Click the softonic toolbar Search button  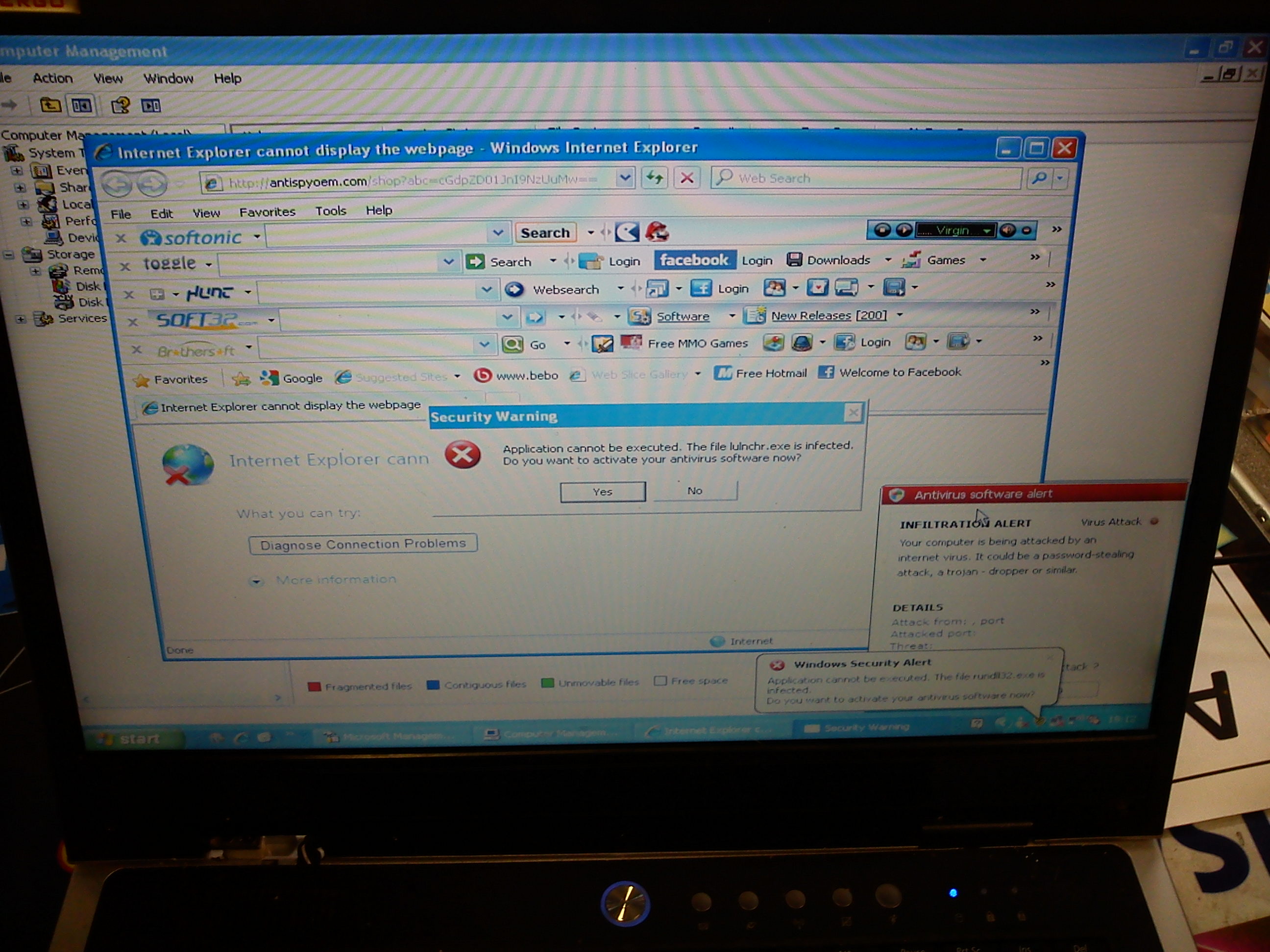point(545,233)
